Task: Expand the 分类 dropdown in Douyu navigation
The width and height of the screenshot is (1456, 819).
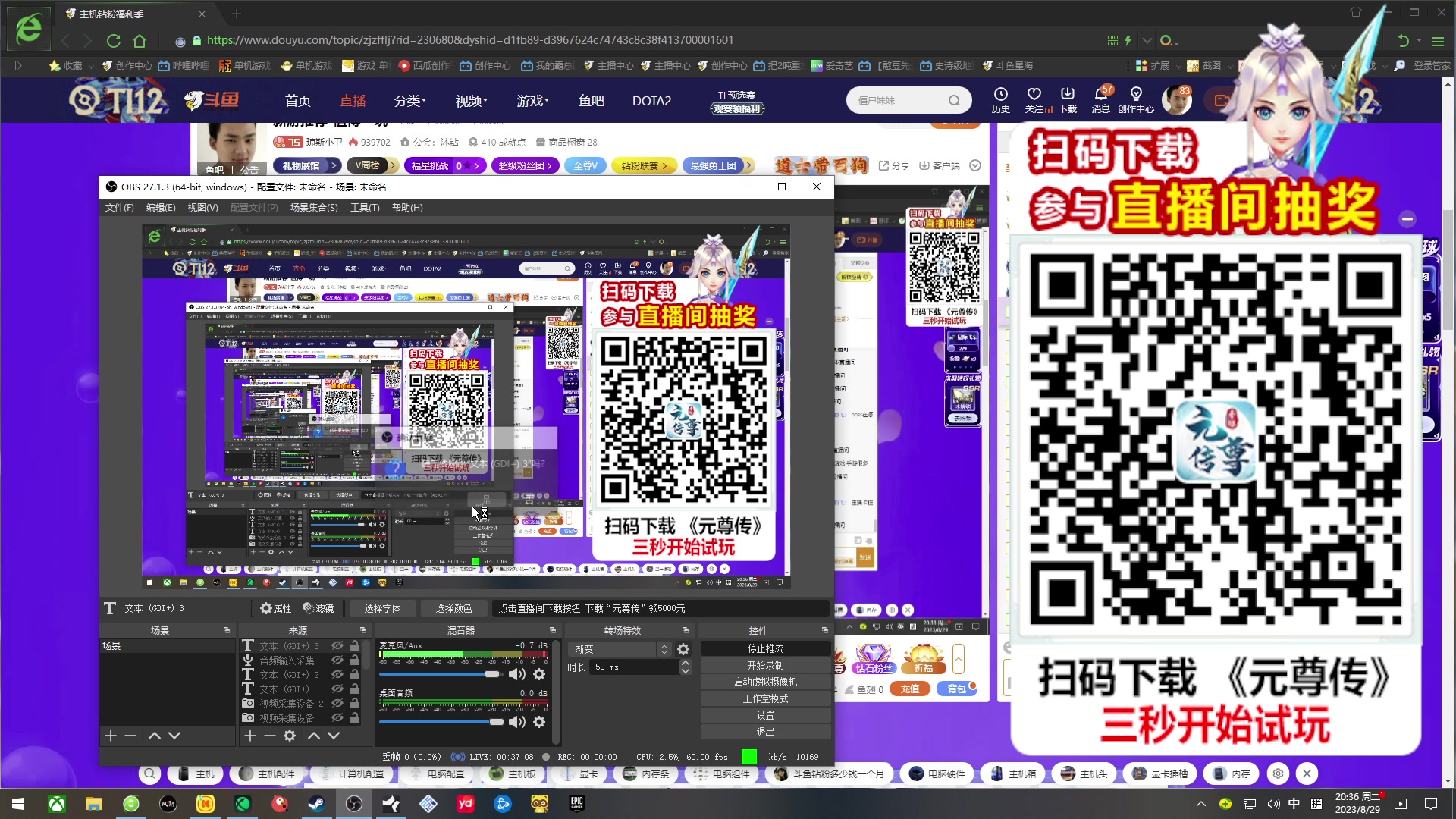Action: point(409,100)
